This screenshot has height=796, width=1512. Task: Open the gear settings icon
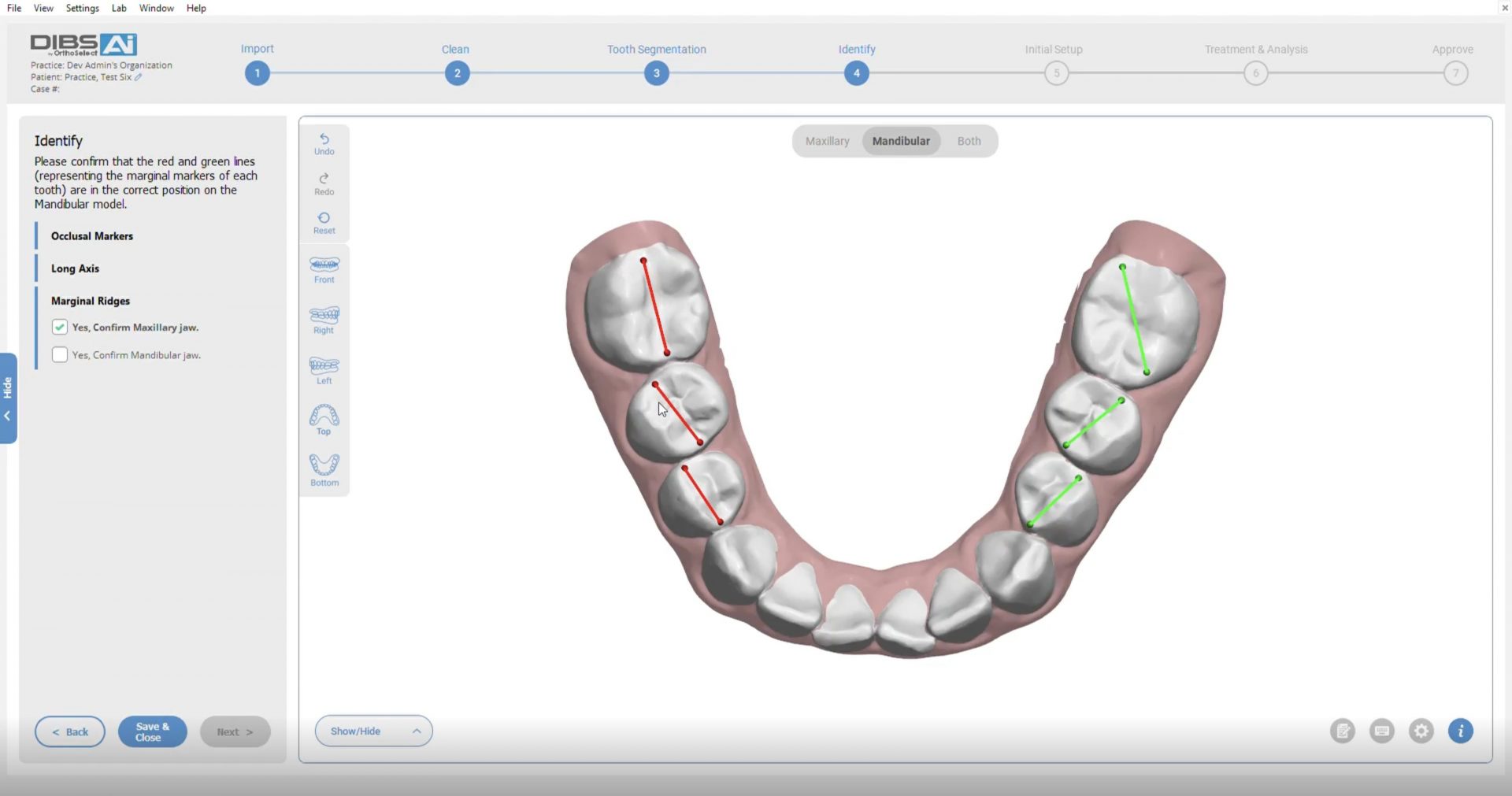pyautogui.click(x=1421, y=731)
